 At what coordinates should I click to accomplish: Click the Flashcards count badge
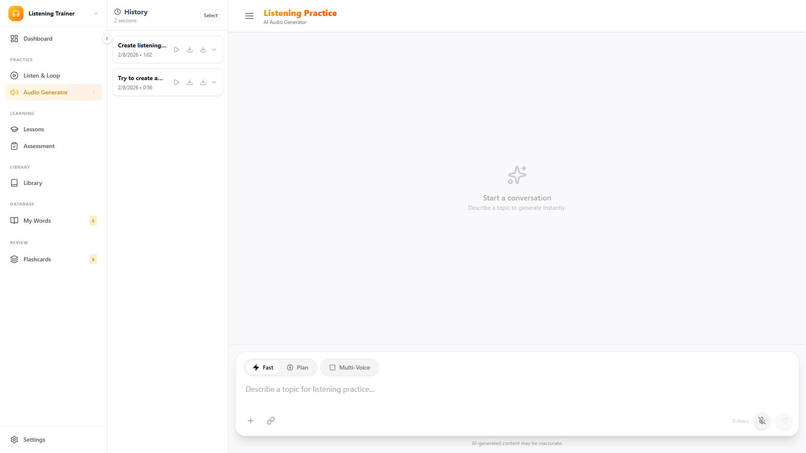tap(93, 259)
